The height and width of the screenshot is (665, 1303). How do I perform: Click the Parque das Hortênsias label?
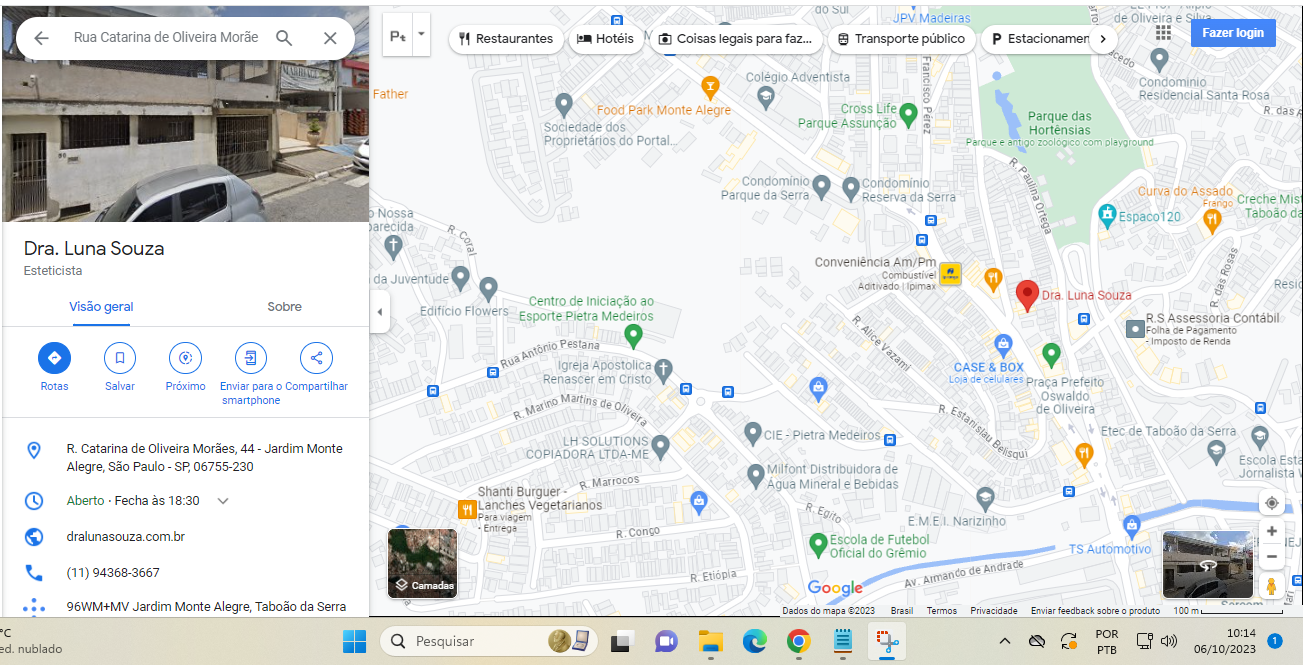[1059, 123]
